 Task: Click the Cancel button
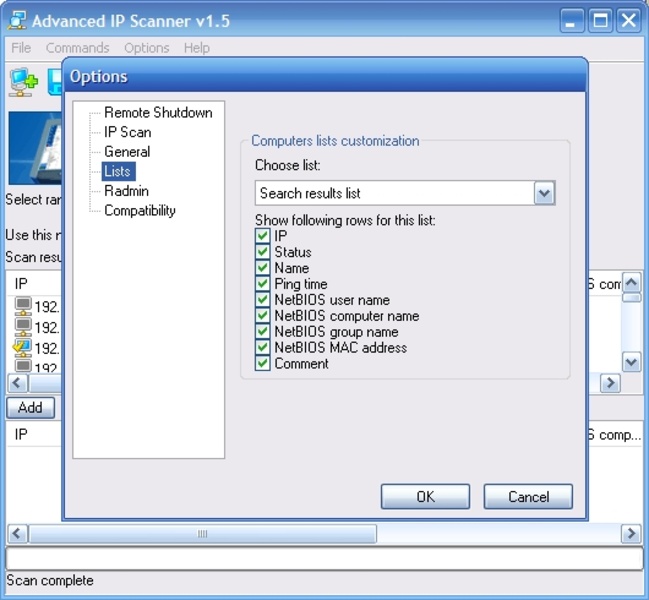pyautogui.click(x=528, y=496)
